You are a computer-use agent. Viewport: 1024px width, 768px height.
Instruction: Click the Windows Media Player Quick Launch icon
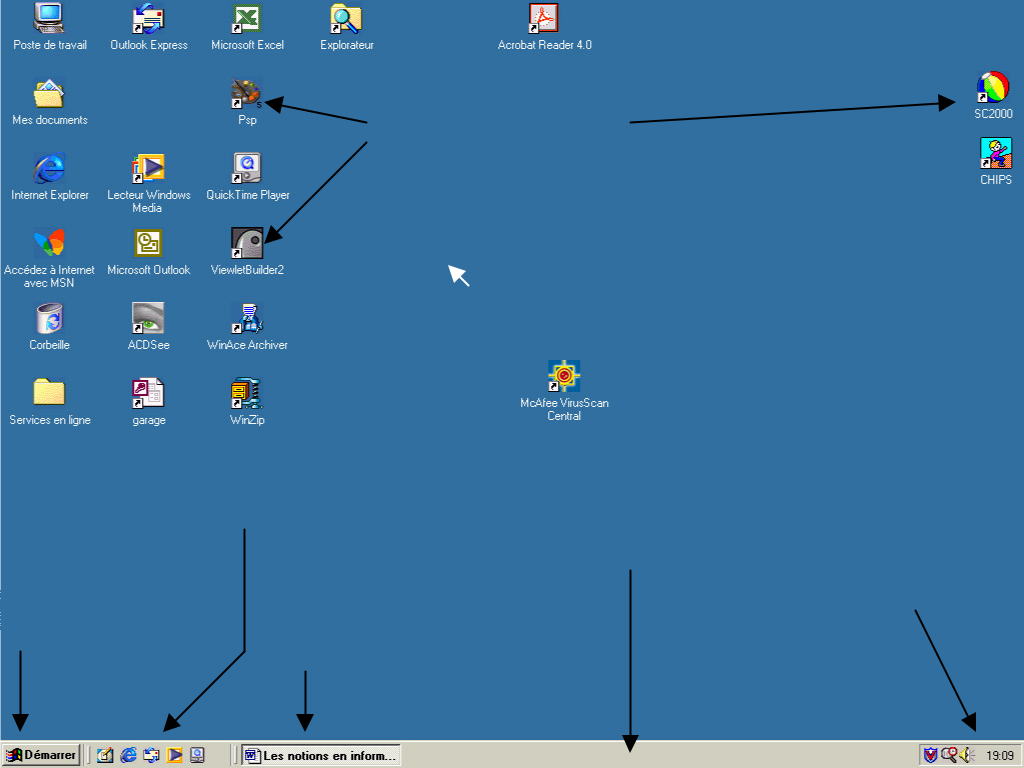coord(174,755)
